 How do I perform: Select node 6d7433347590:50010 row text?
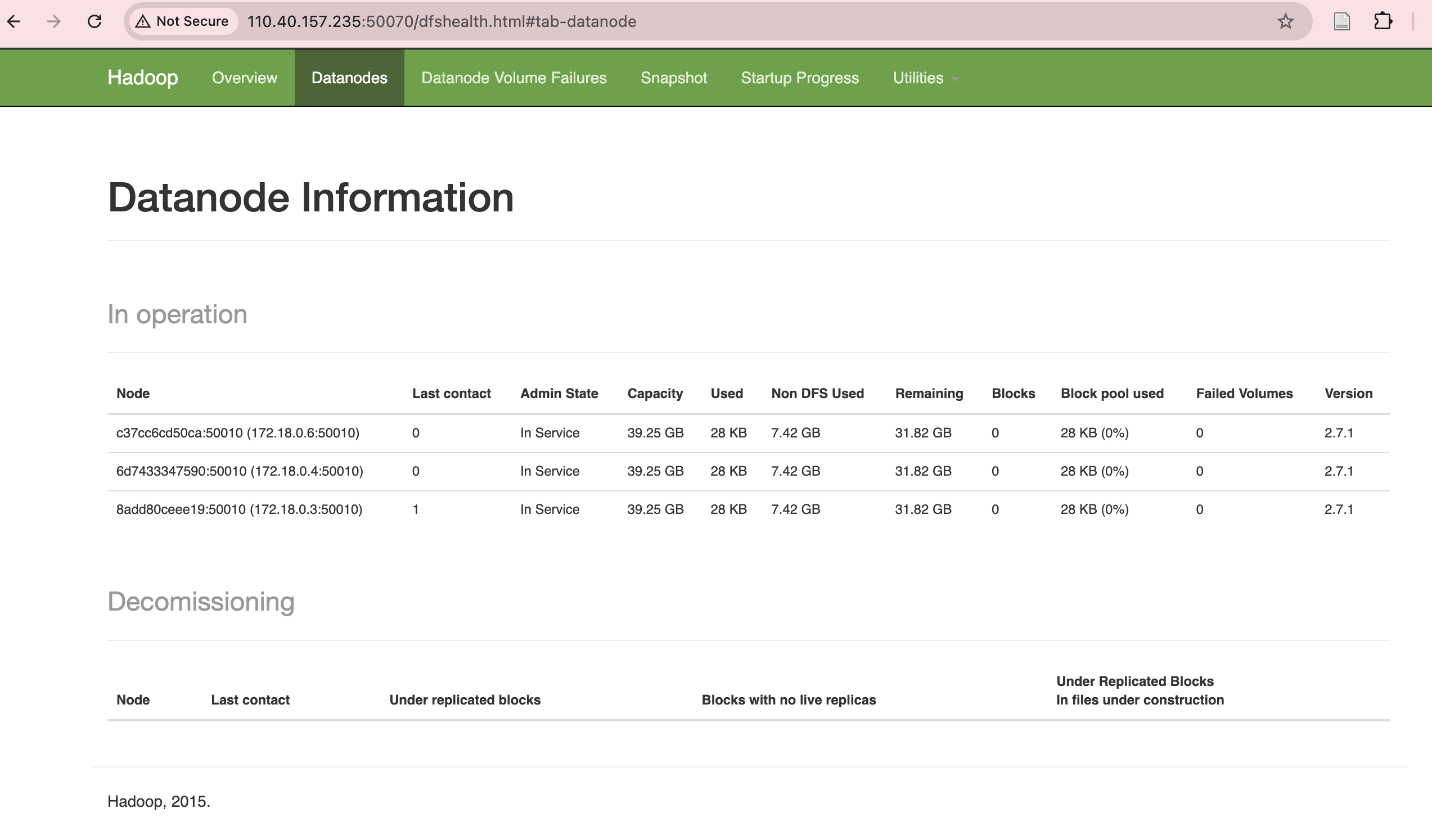click(x=239, y=471)
